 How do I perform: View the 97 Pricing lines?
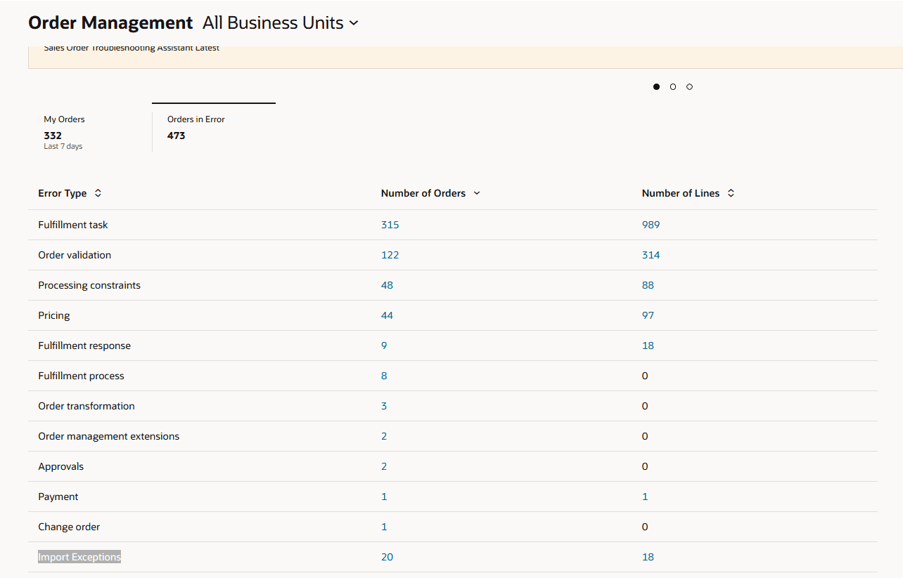(648, 315)
